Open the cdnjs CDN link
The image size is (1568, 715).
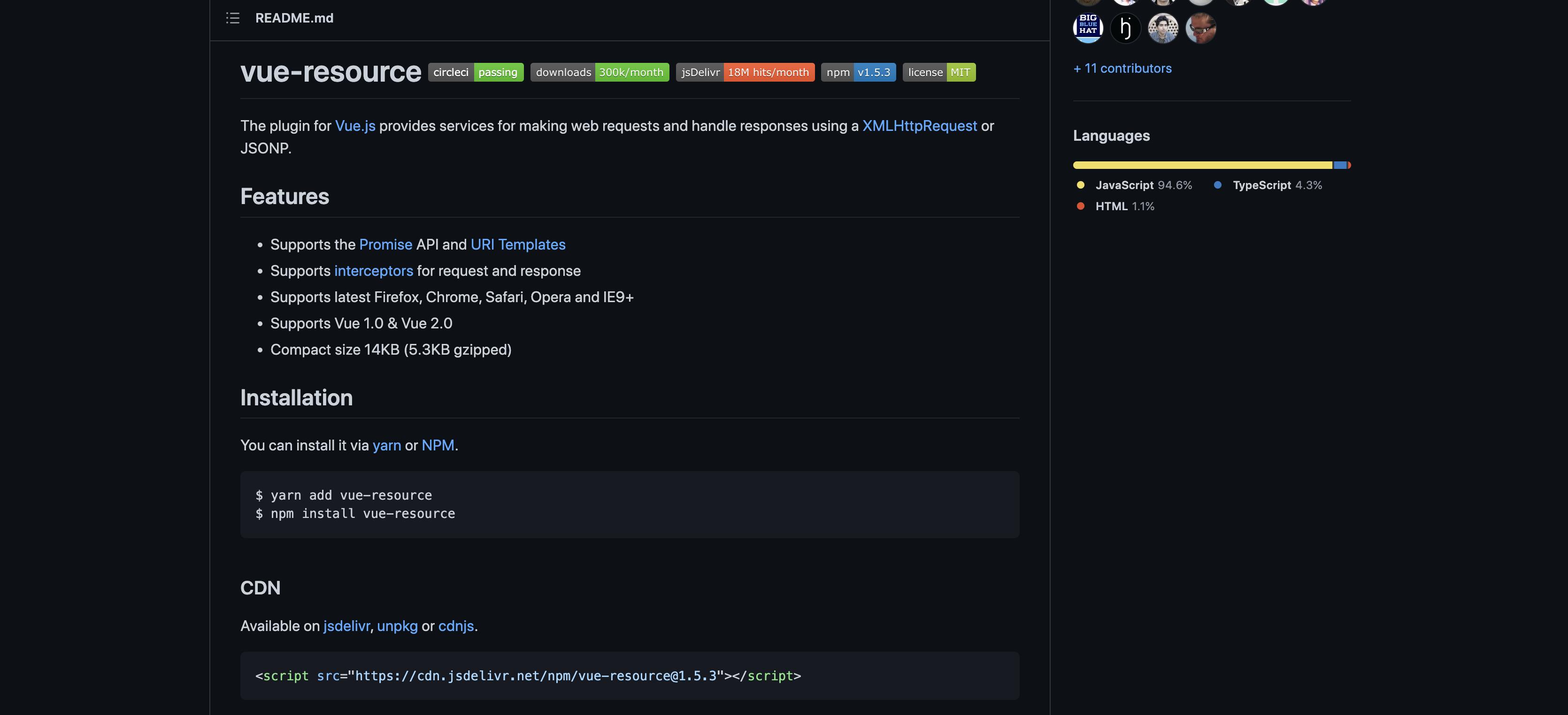coord(456,626)
